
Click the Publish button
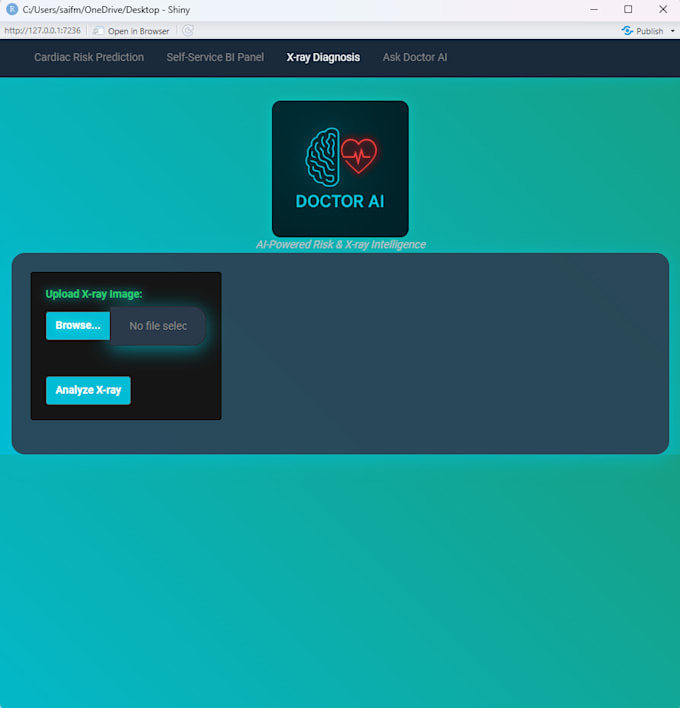(x=644, y=31)
